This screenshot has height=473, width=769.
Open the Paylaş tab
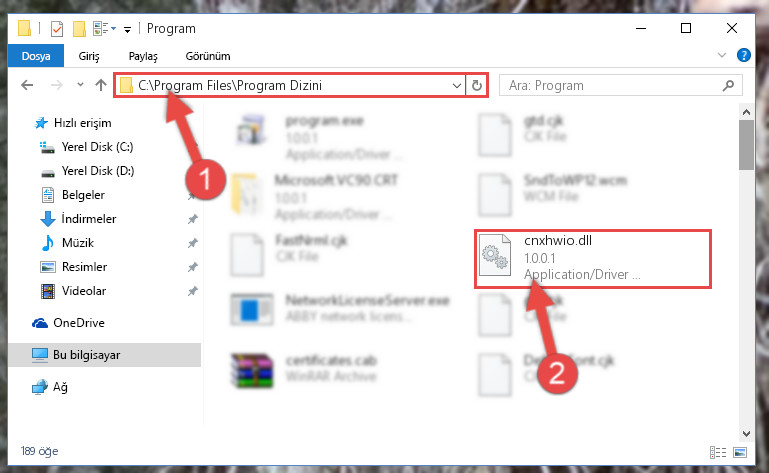(x=143, y=56)
